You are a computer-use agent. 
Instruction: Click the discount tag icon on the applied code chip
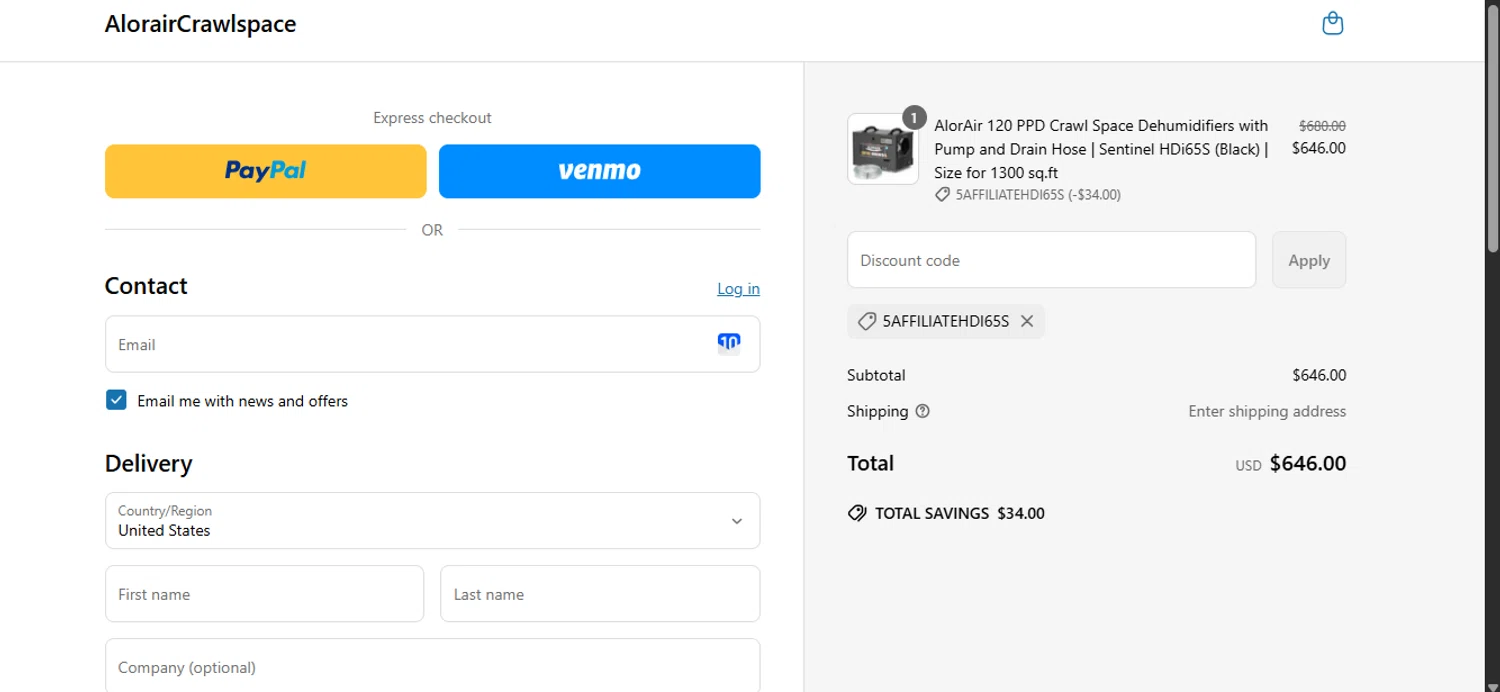click(x=867, y=321)
